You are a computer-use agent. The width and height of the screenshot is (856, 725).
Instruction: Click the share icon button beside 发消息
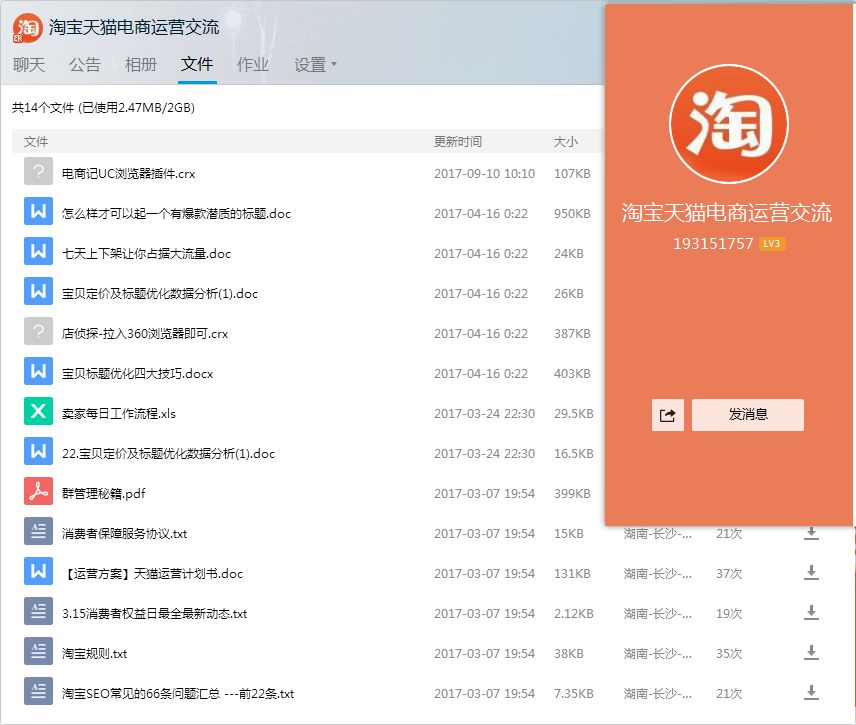(x=668, y=415)
